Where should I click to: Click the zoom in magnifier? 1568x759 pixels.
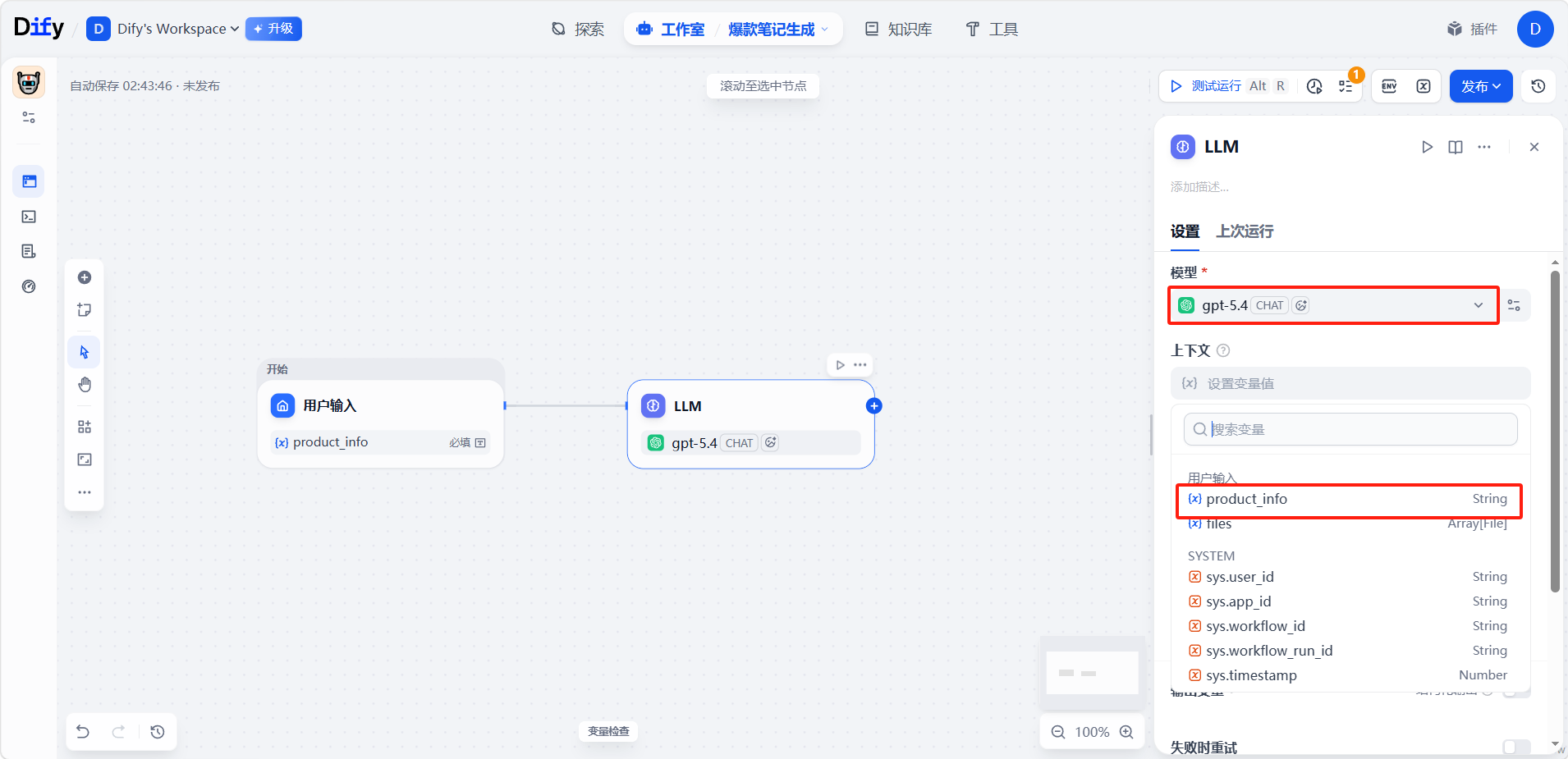pyautogui.click(x=1126, y=732)
